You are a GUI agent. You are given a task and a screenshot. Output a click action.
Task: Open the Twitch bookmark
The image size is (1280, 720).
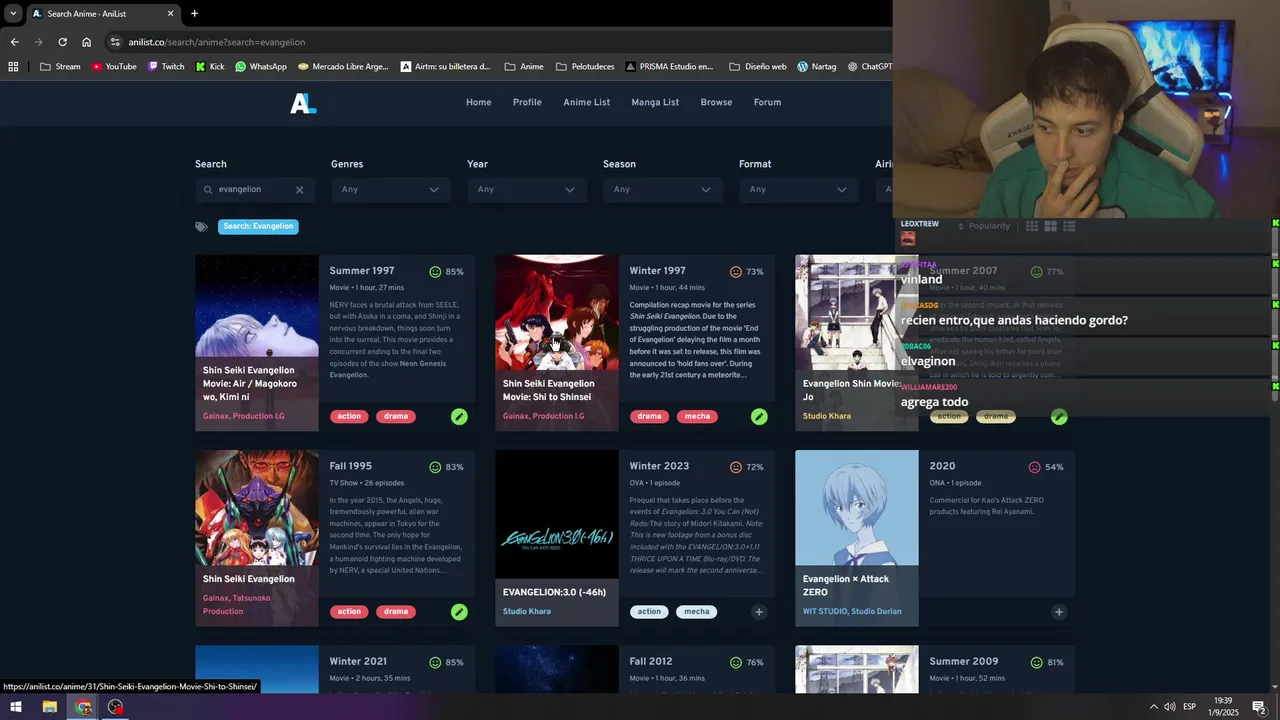[x=166, y=67]
